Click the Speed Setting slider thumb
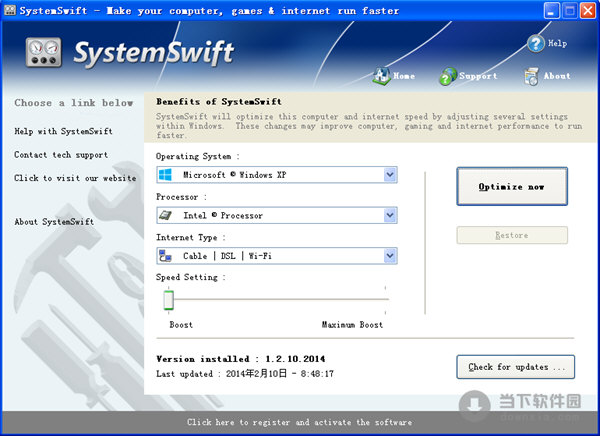The height and width of the screenshot is (436, 600). pos(168,300)
